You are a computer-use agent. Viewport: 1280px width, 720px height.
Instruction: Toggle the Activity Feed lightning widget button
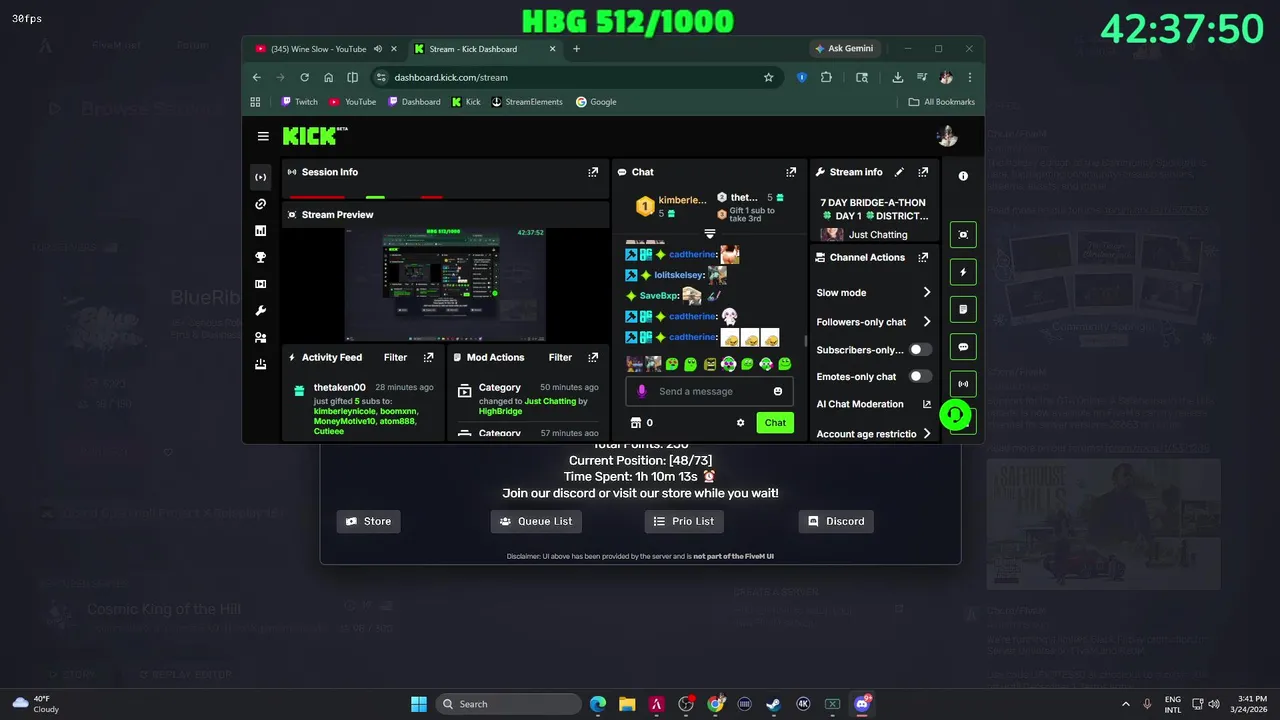[x=963, y=272]
